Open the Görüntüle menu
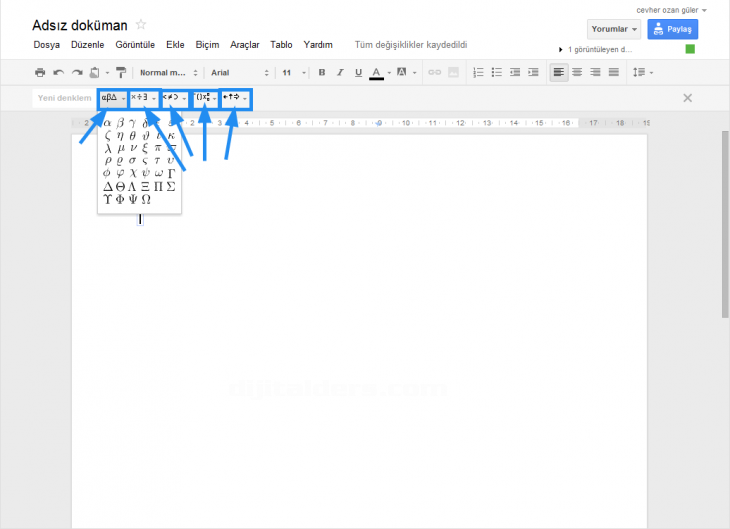730x529 pixels. [135, 45]
